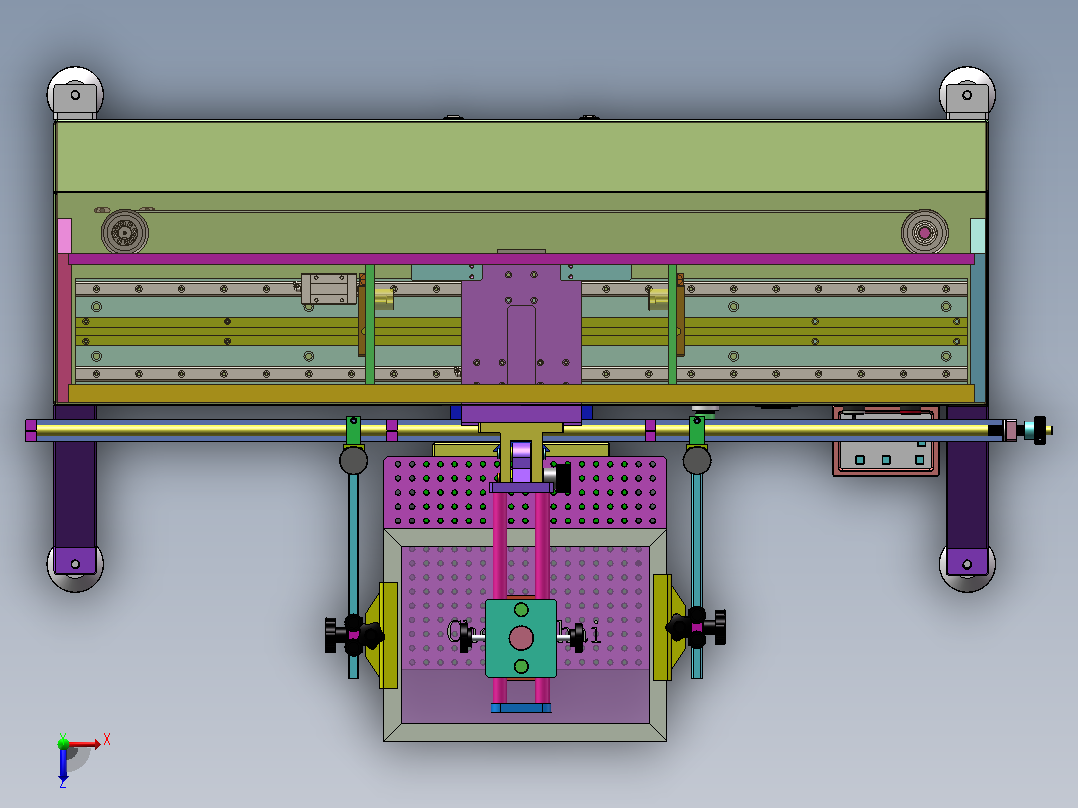Click the red X axis of the triad
Image resolution: width=1078 pixels, height=808 pixels.
coord(84,743)
